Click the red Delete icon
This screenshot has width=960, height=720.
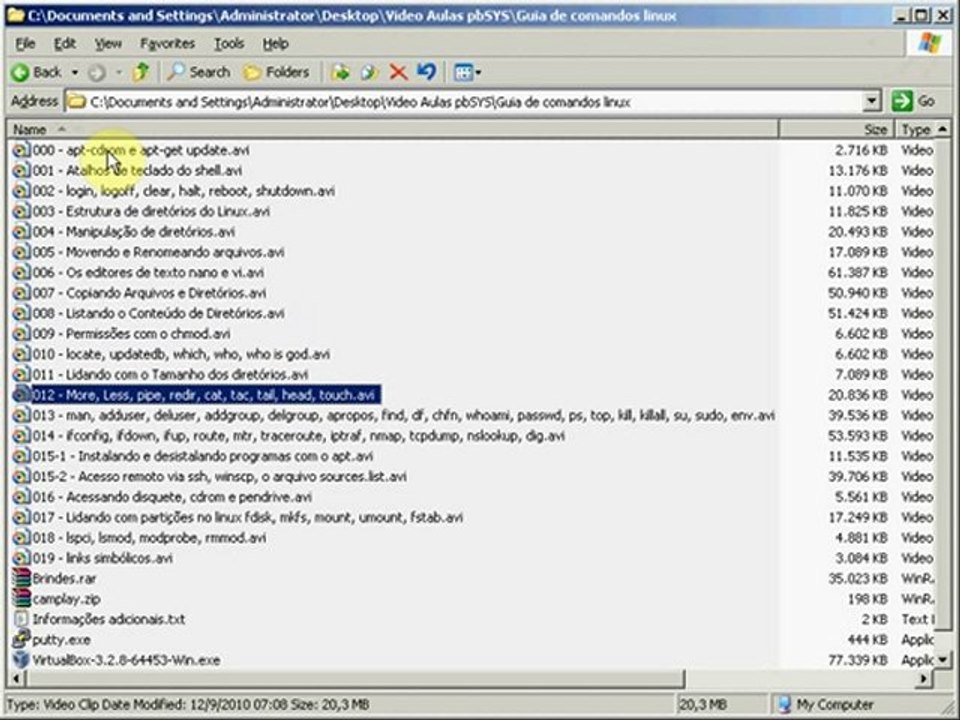click(399, 72)
